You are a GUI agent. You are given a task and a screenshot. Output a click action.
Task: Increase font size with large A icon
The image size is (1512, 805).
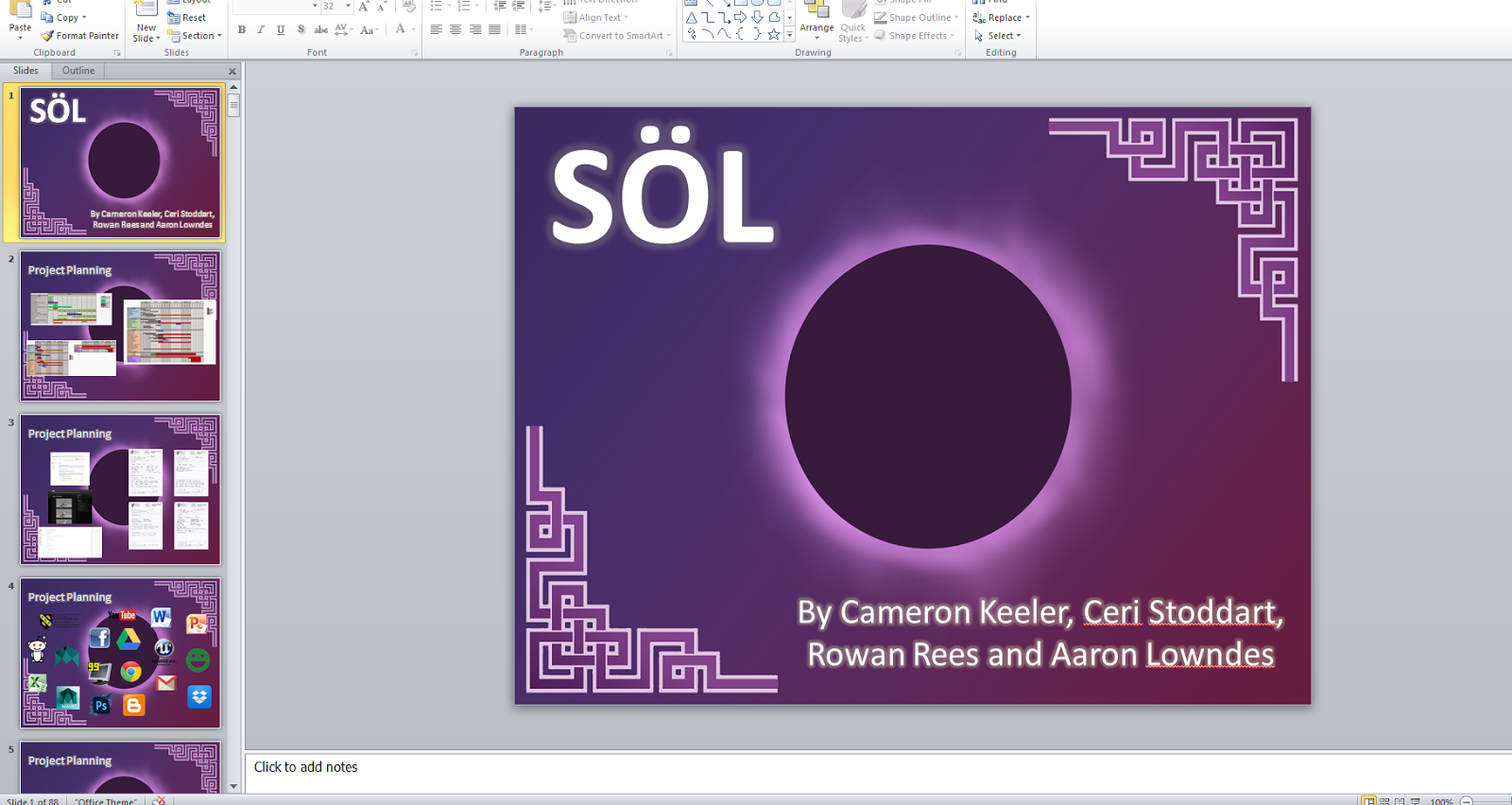coord(364,7)
